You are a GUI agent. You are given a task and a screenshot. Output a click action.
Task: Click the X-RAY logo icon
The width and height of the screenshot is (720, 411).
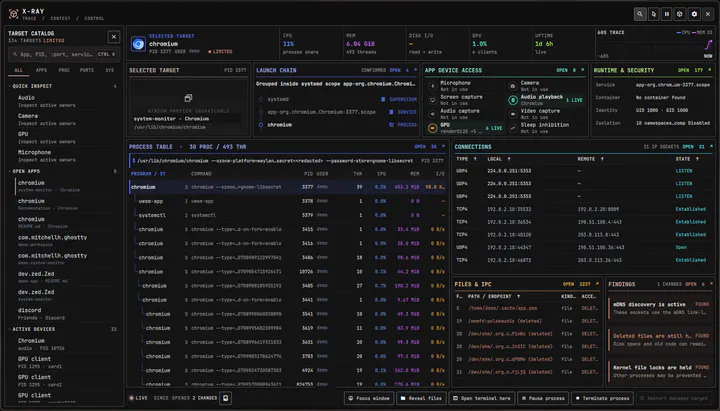click(x=13, y=14)
